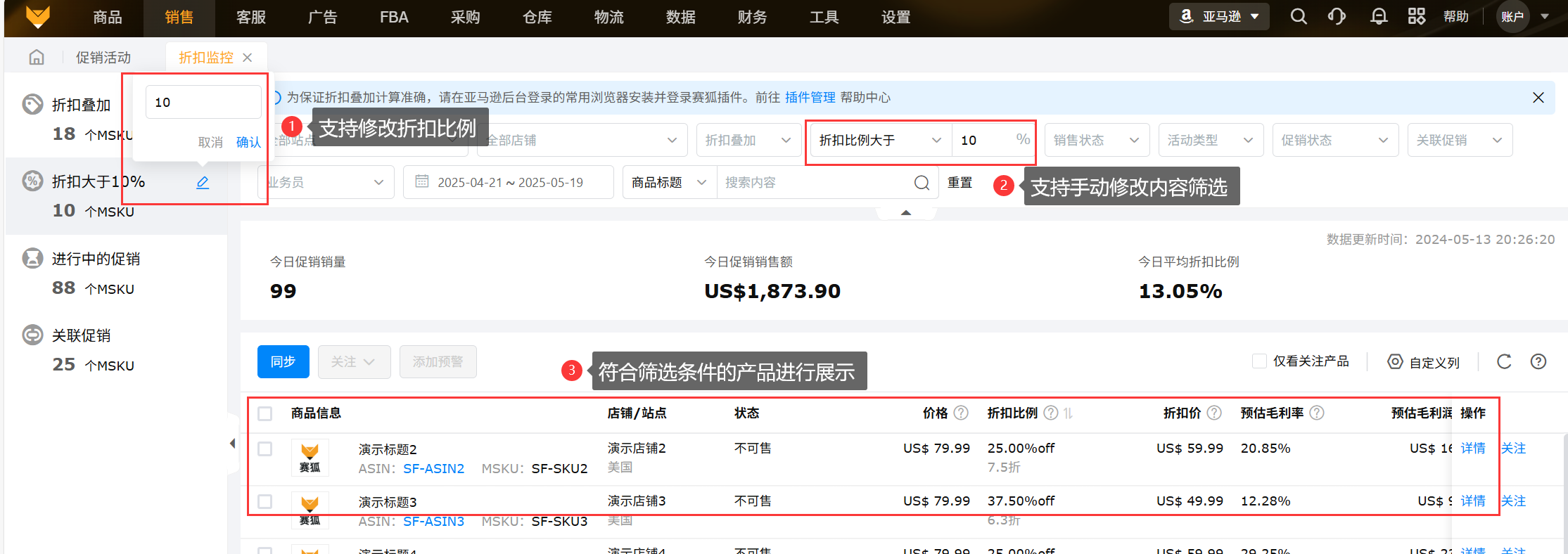Close the 折扣监控 tab
The image size is (1568, 554).
tap(247, 58)
